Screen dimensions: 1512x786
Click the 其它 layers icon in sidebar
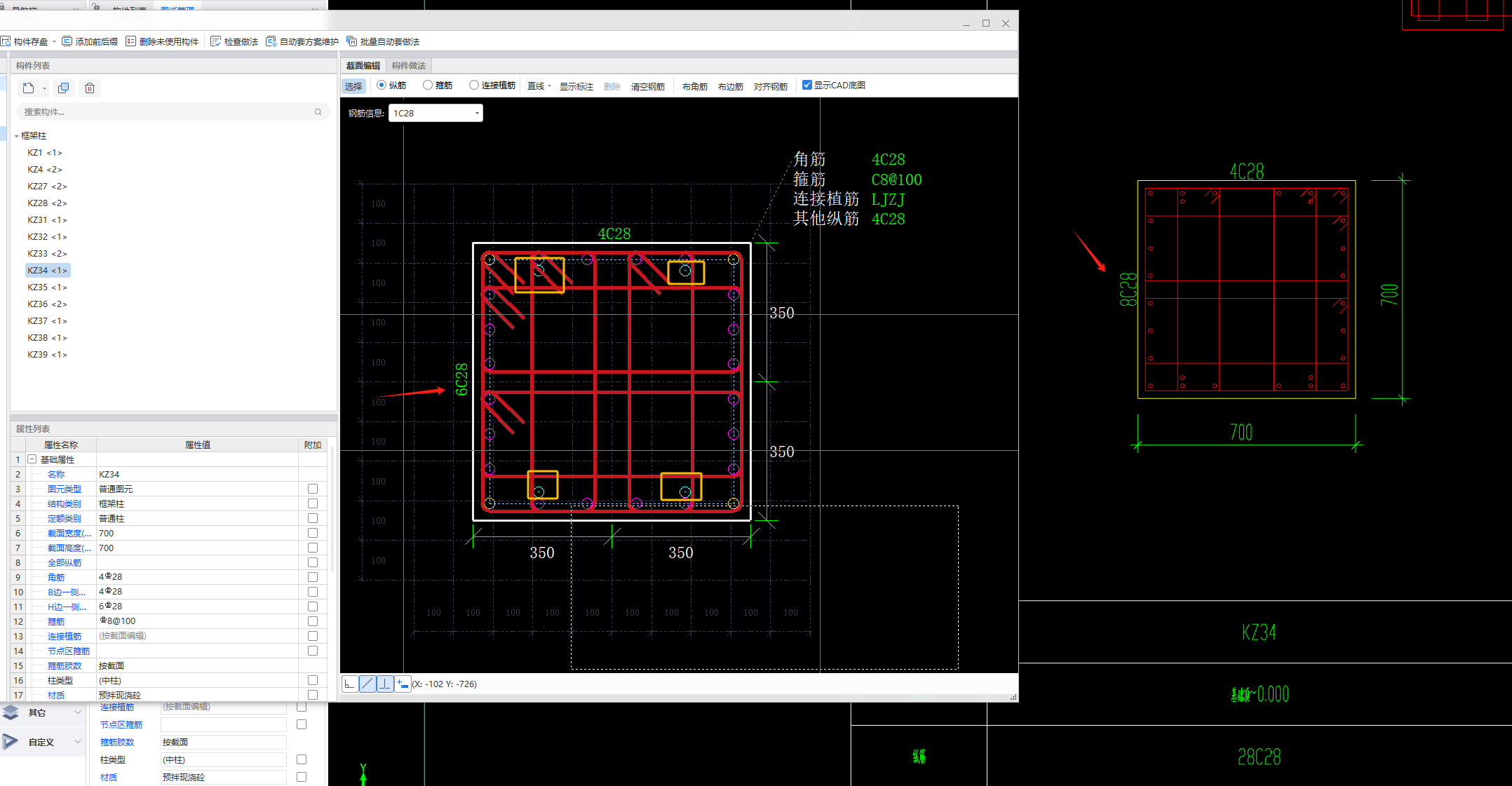11,712
